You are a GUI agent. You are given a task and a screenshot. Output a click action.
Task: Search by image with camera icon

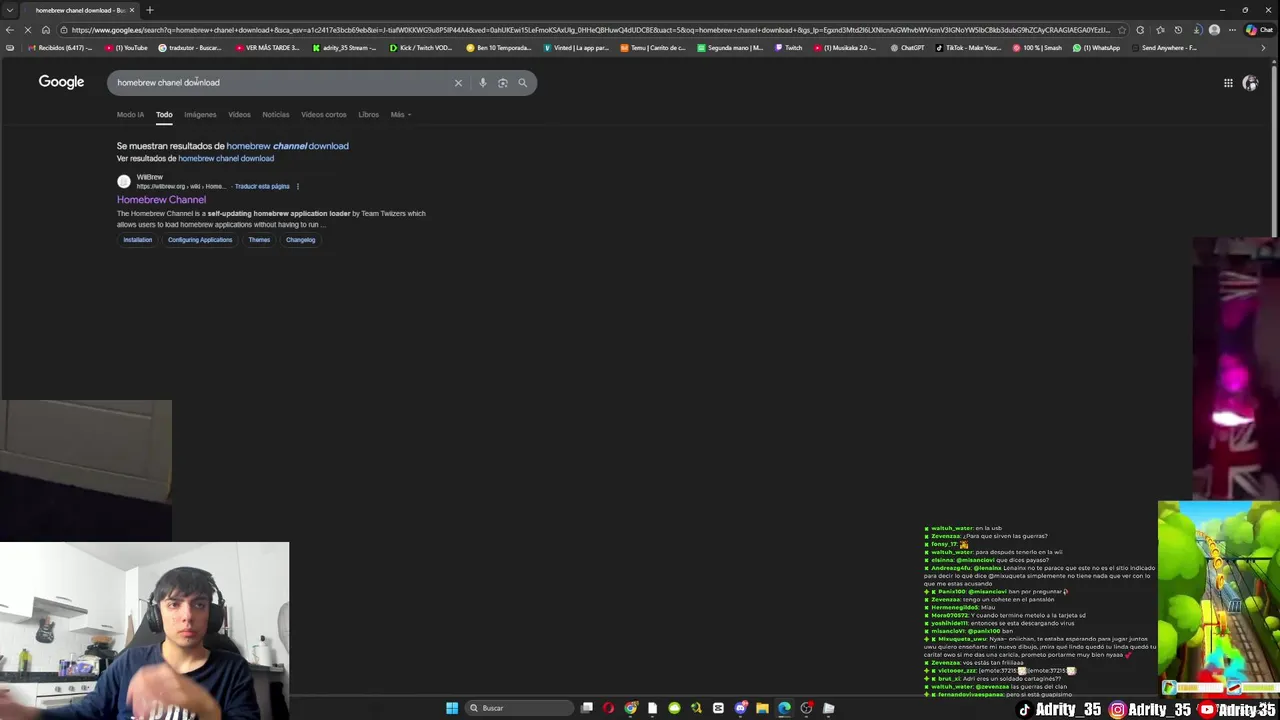pos(502,83)
